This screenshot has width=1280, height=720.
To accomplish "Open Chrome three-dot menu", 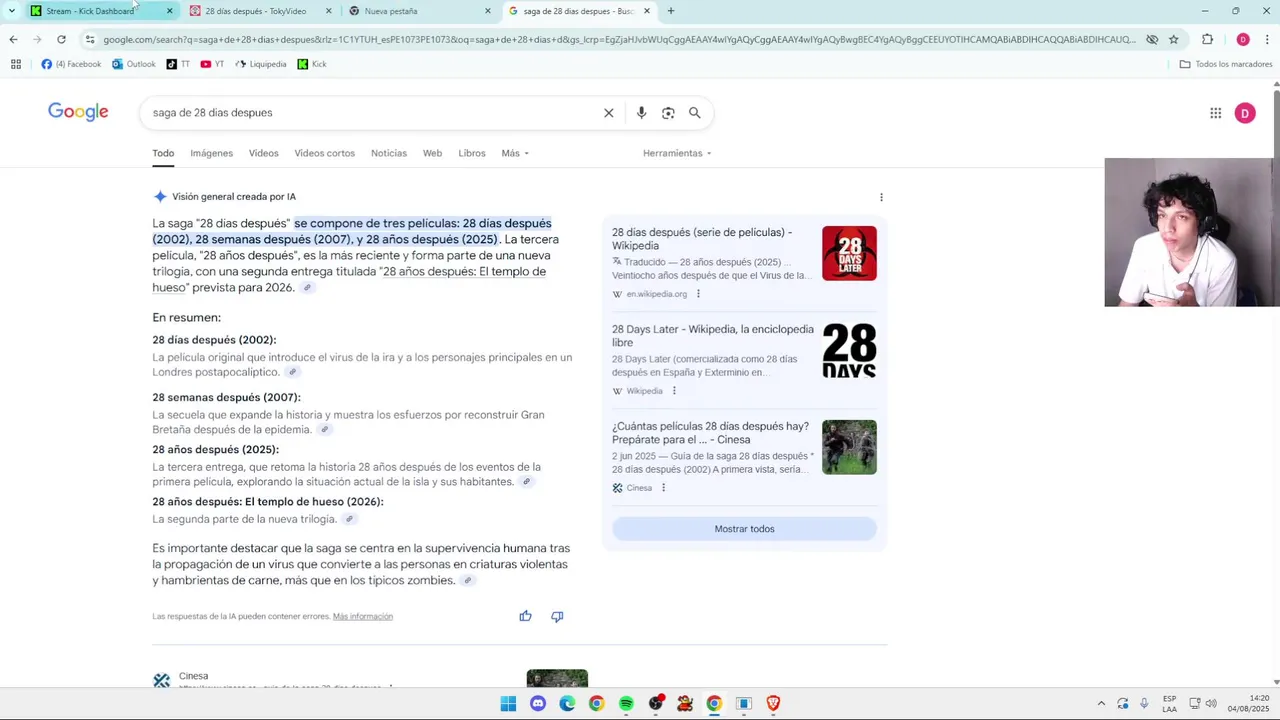I will 1268,39.
